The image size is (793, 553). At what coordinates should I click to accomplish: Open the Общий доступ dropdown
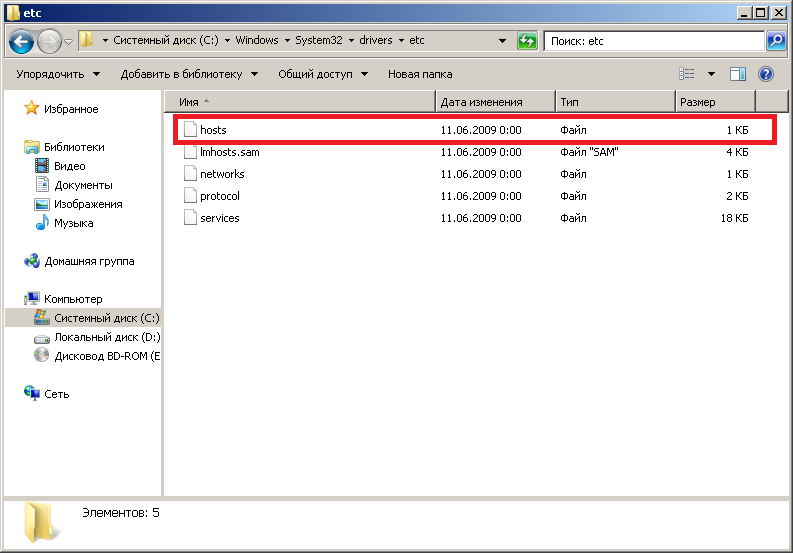click(x=322, y=74)
